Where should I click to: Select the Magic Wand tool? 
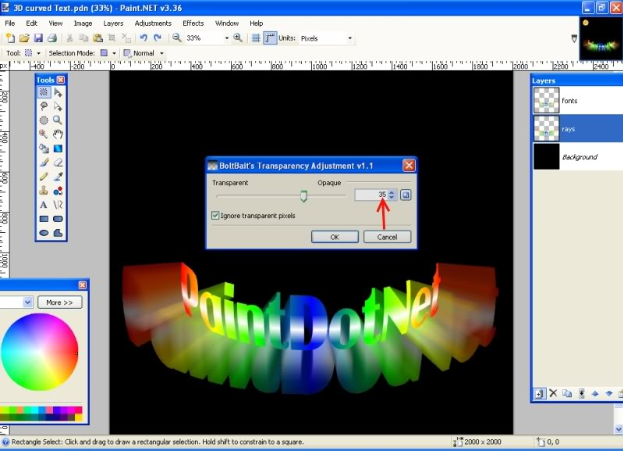(44, 134)
